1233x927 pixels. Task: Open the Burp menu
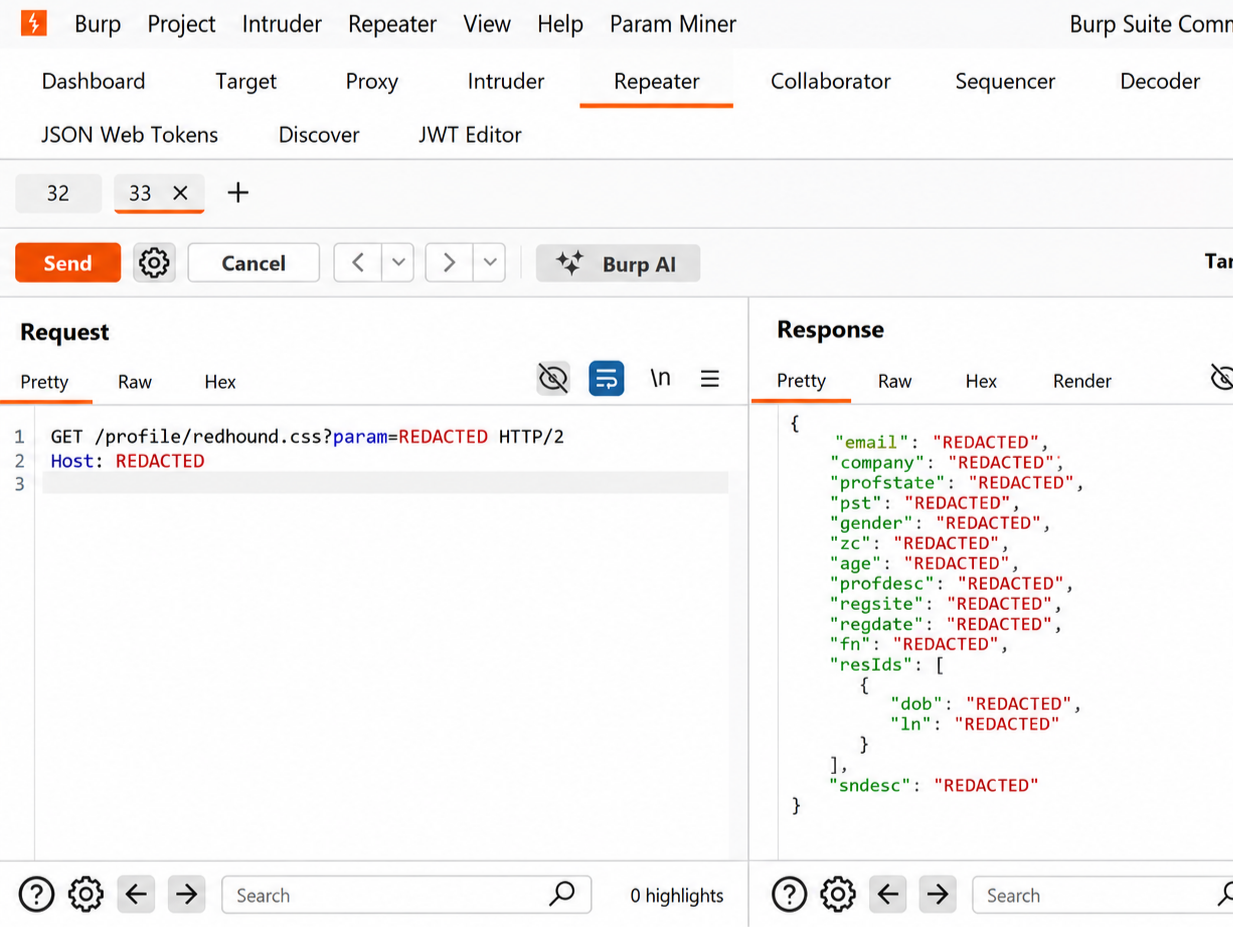click(x=98, y=24)
